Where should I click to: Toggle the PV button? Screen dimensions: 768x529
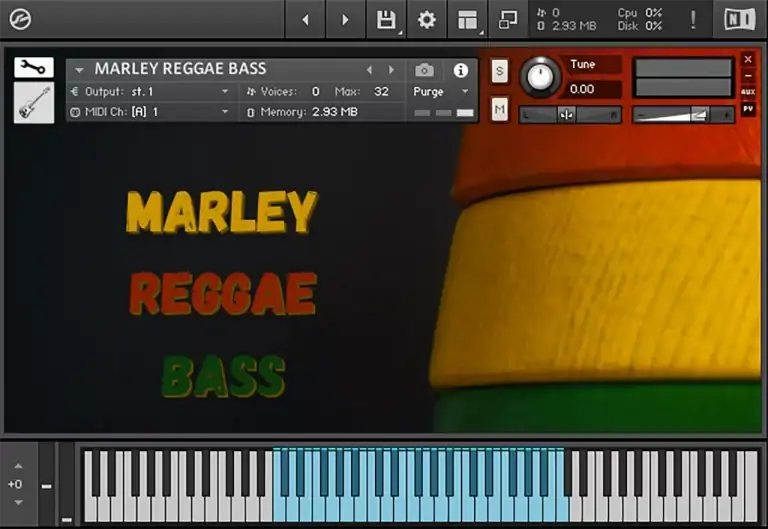coord(748,109)
